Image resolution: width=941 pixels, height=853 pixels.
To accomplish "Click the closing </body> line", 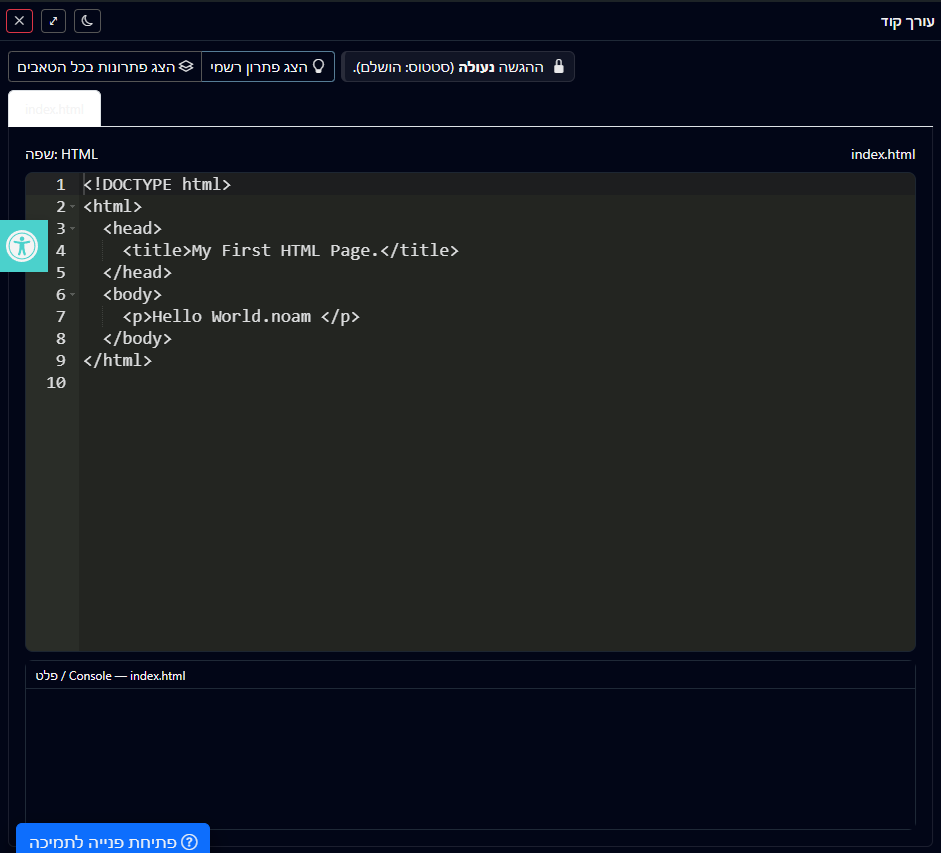I will pyautogui.click(x=137, y=339).
